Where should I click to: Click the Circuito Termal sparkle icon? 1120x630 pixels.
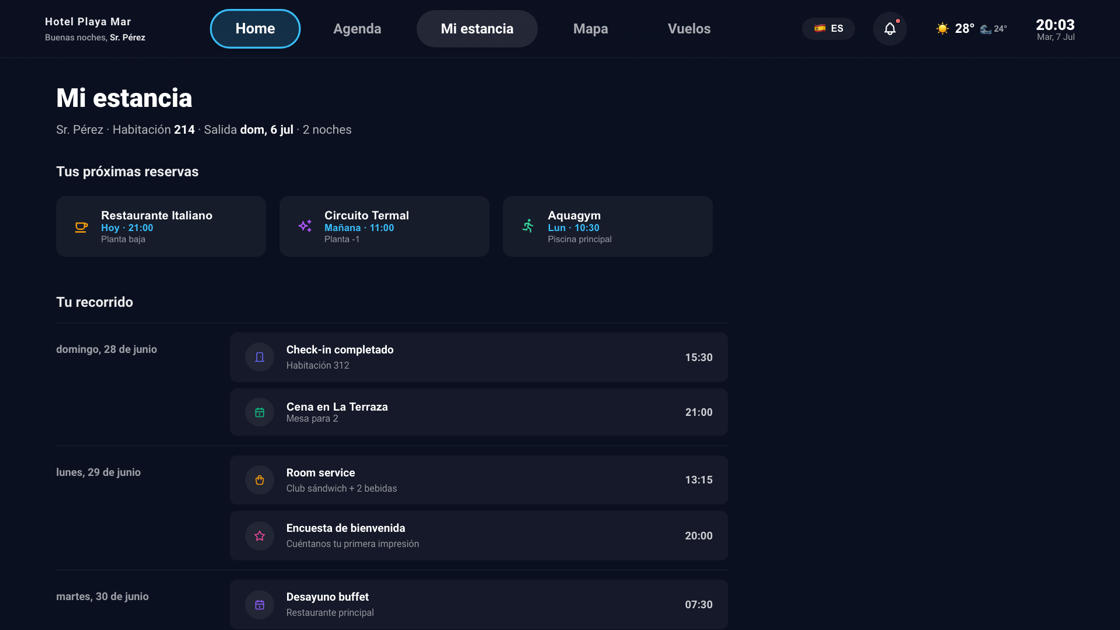(305, 226)
